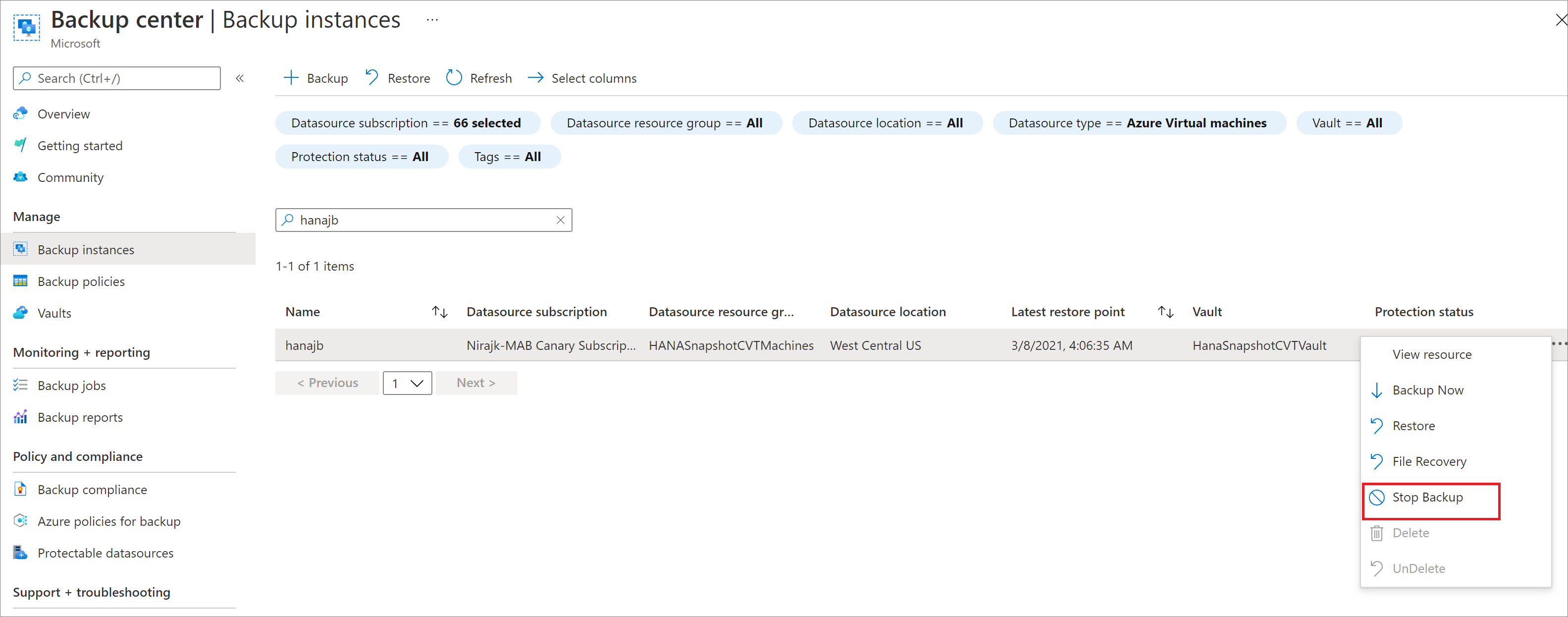1568x617 pixels.
Task: Expand the page number selector dropdown
Action: tap(407, 382)
